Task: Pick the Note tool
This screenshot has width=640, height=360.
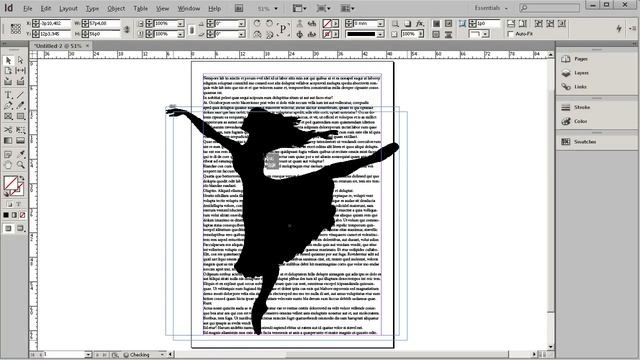Action: [x=8, y=154]
